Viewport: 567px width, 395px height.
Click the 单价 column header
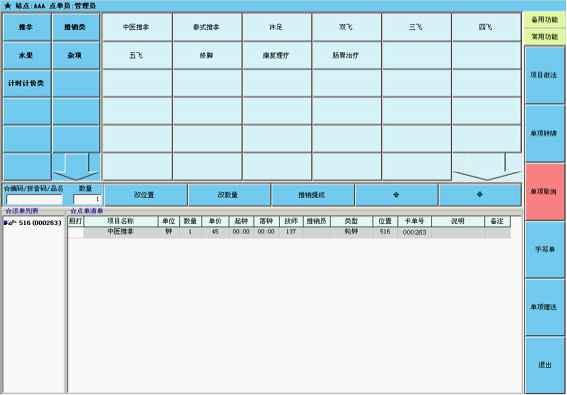215,221
